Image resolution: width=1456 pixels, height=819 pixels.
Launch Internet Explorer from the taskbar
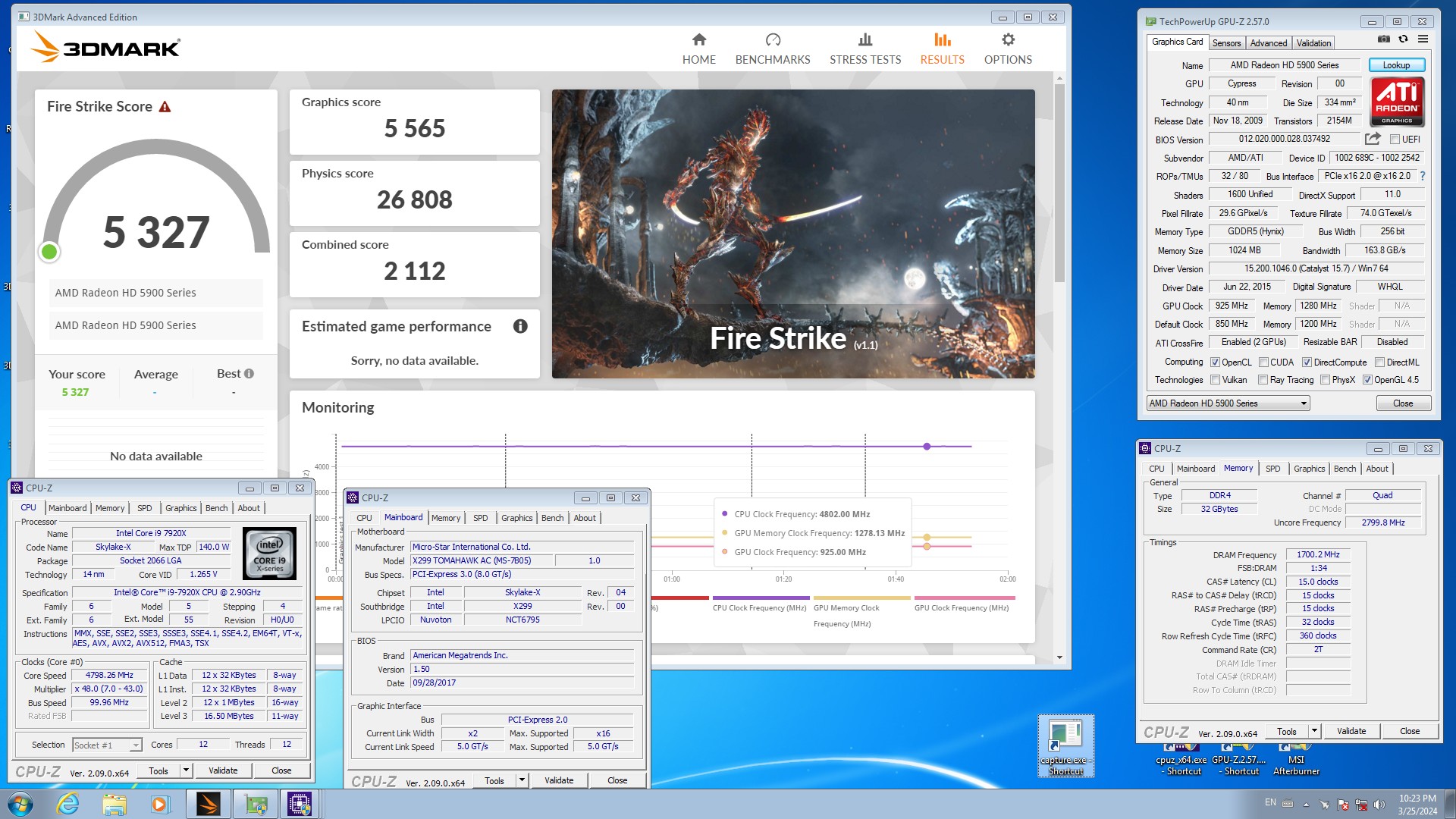coord(67,804)
